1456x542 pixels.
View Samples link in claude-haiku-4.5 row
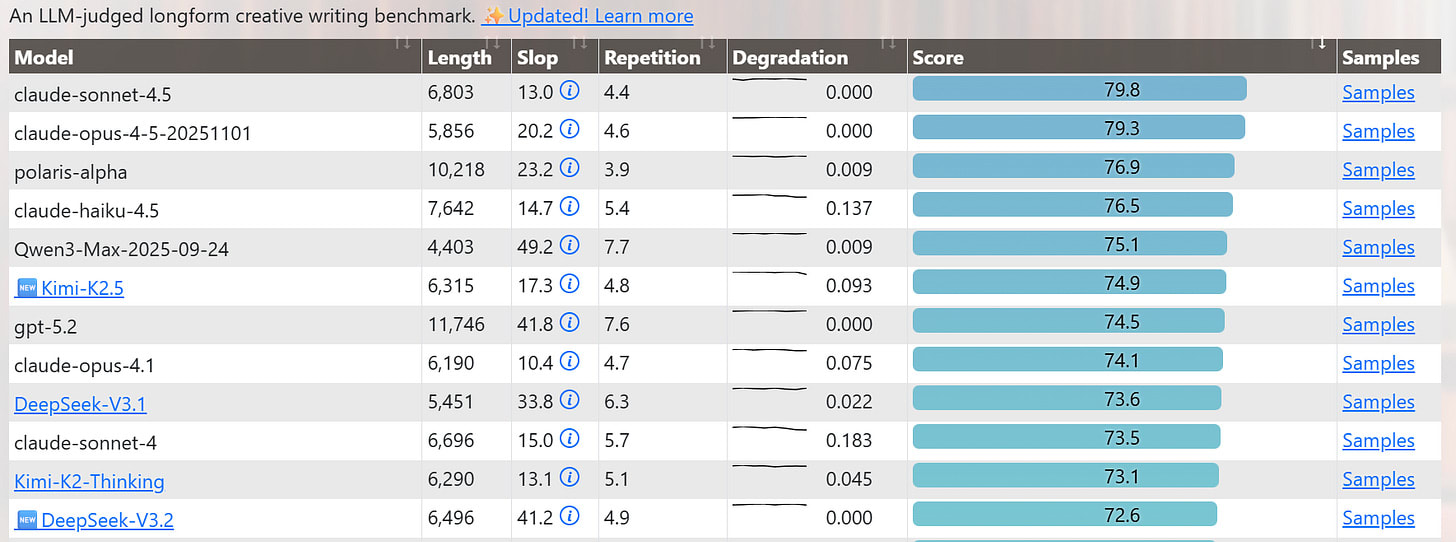pyautogui.click(x=1378, y=208)
